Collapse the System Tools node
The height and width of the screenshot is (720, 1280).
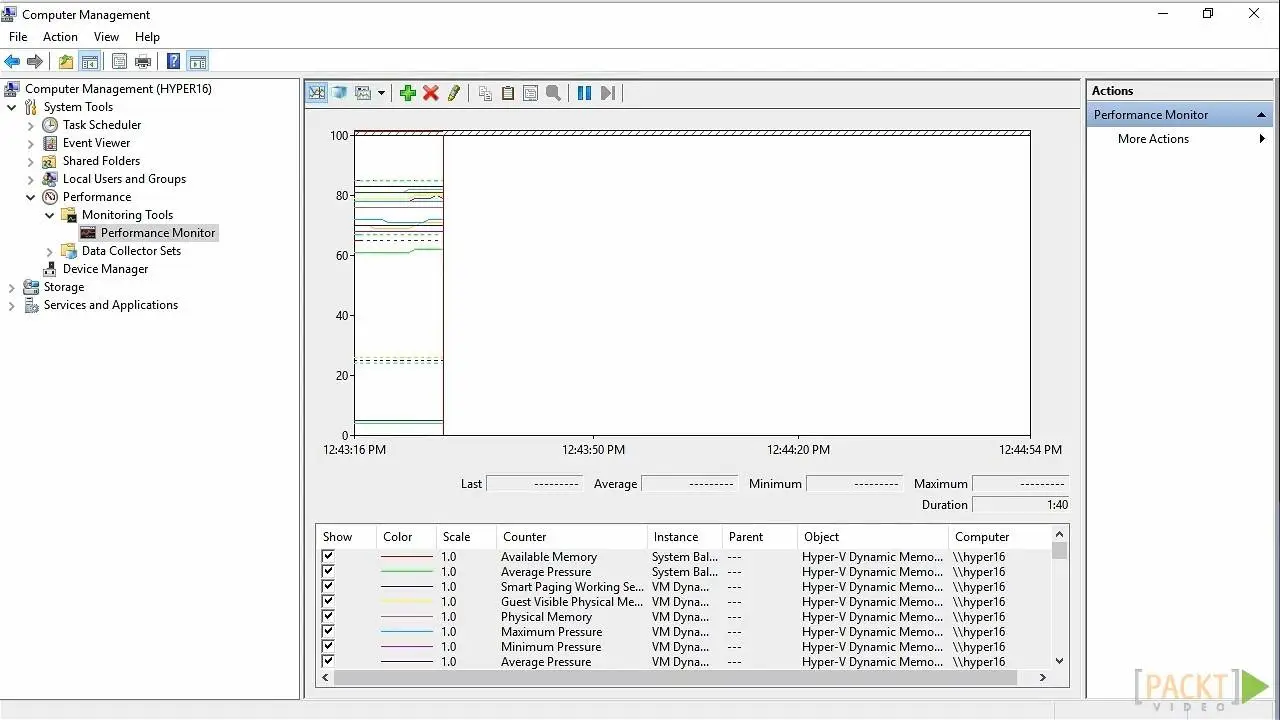[12, 107]
